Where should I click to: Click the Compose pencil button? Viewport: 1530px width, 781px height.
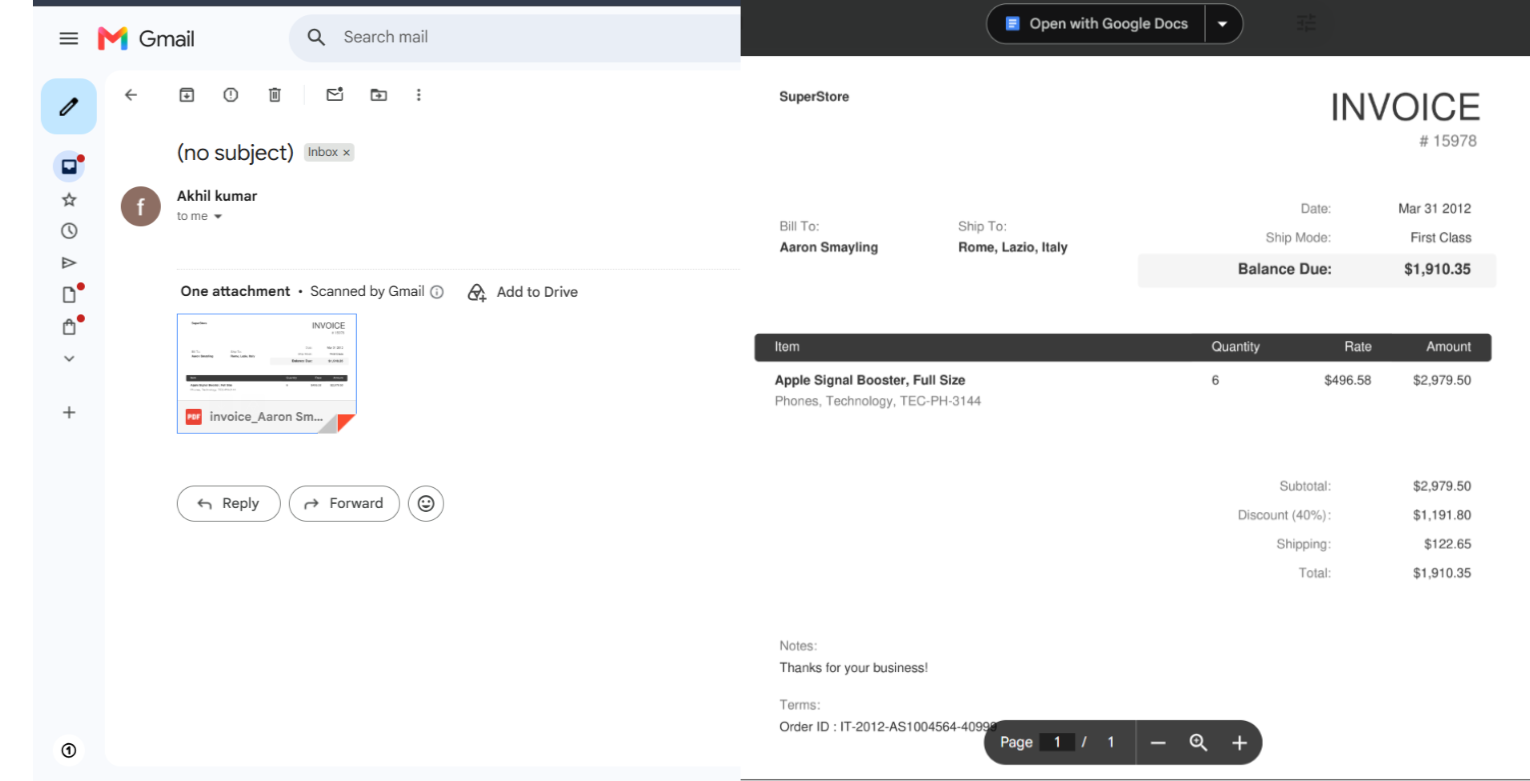tap(68, 106)
